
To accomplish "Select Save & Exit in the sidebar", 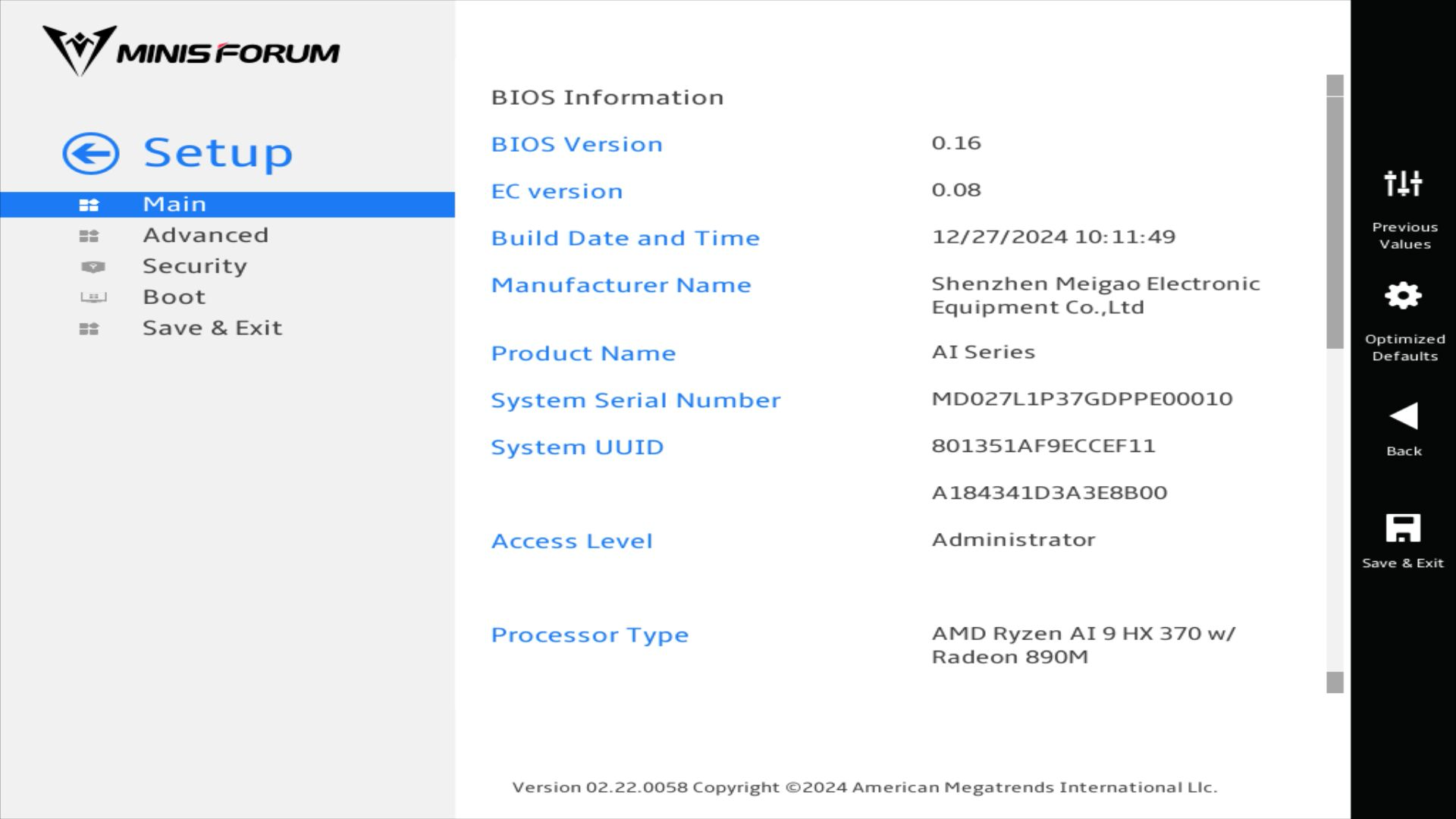I will (x=212, y=328).
